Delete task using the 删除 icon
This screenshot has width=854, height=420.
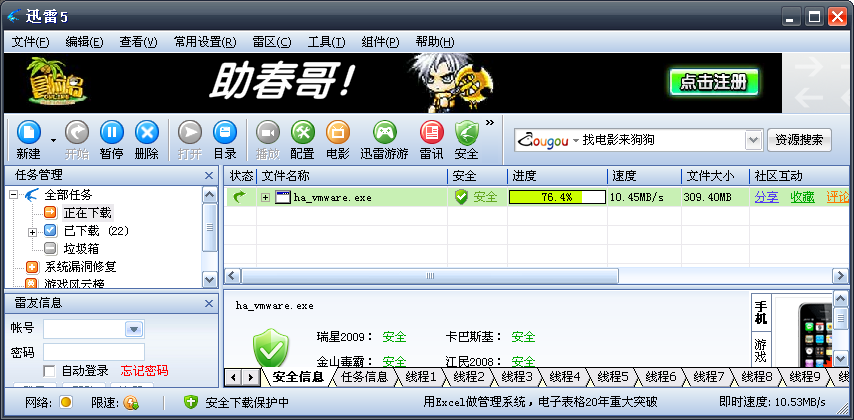(x=147, y=132)
